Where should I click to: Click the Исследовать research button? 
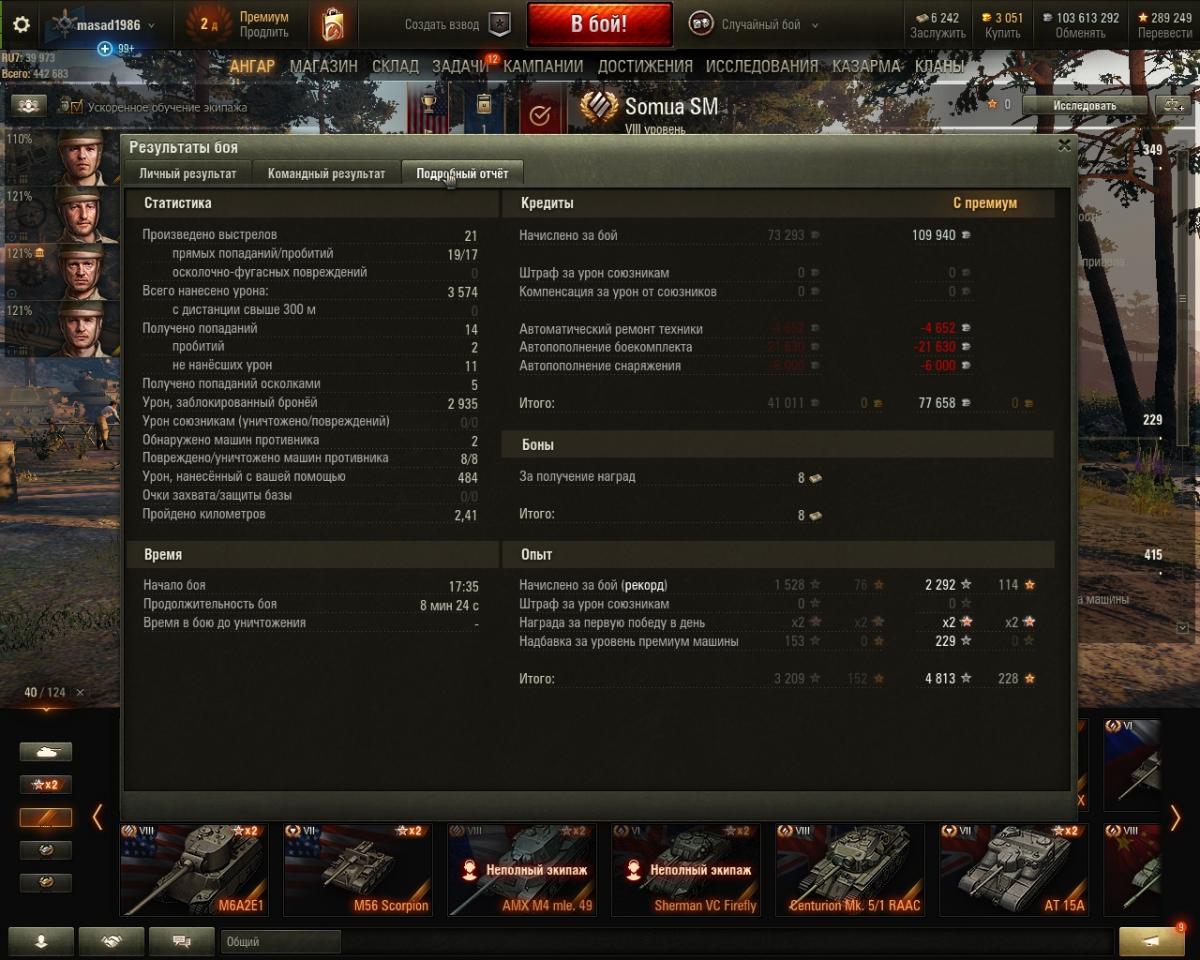click(1084, 105)
